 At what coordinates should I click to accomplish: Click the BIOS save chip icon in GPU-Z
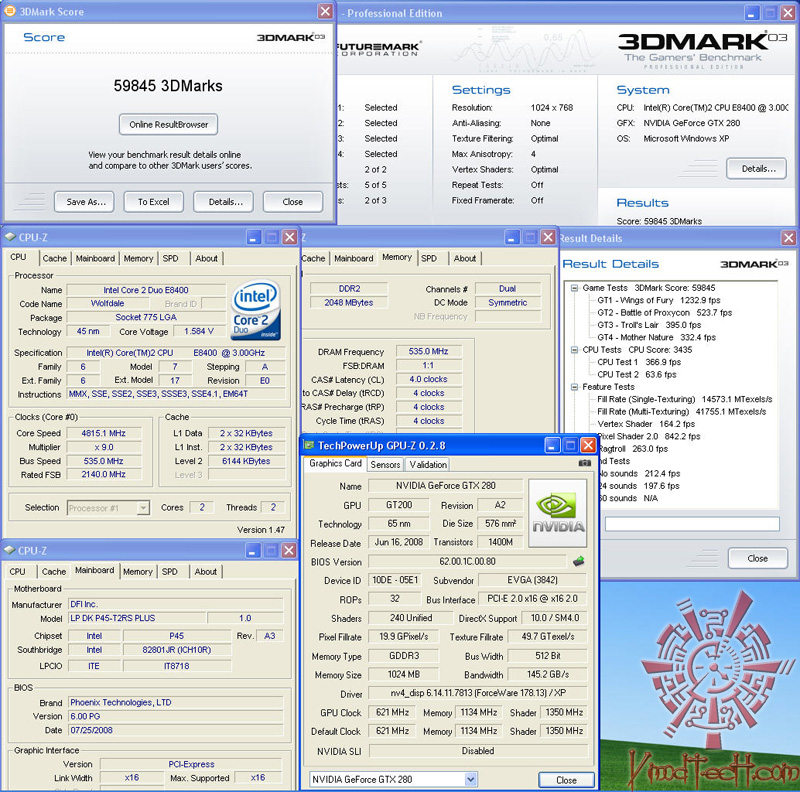pos(579,561)
